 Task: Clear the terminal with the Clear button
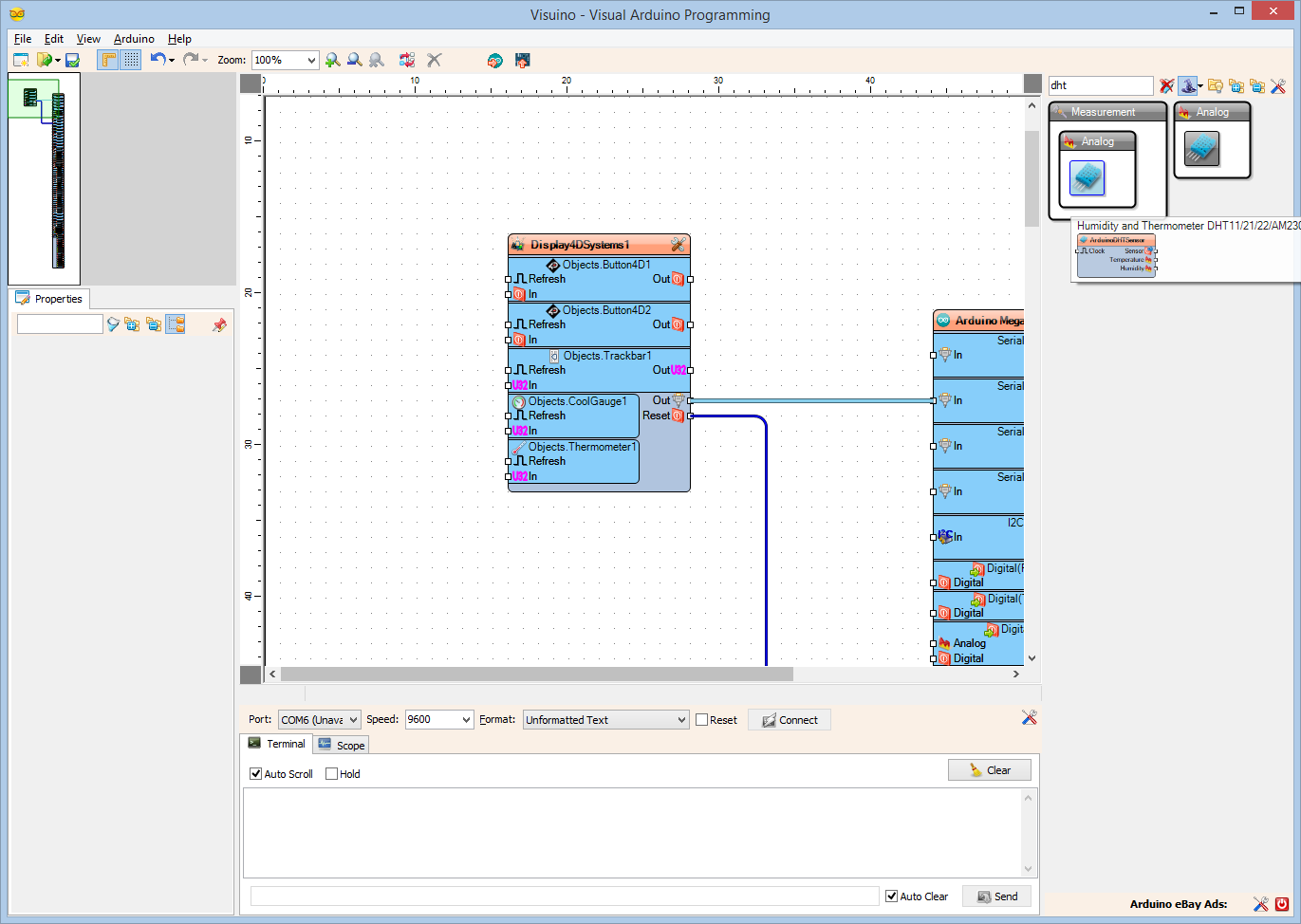[x=990, y=769]
